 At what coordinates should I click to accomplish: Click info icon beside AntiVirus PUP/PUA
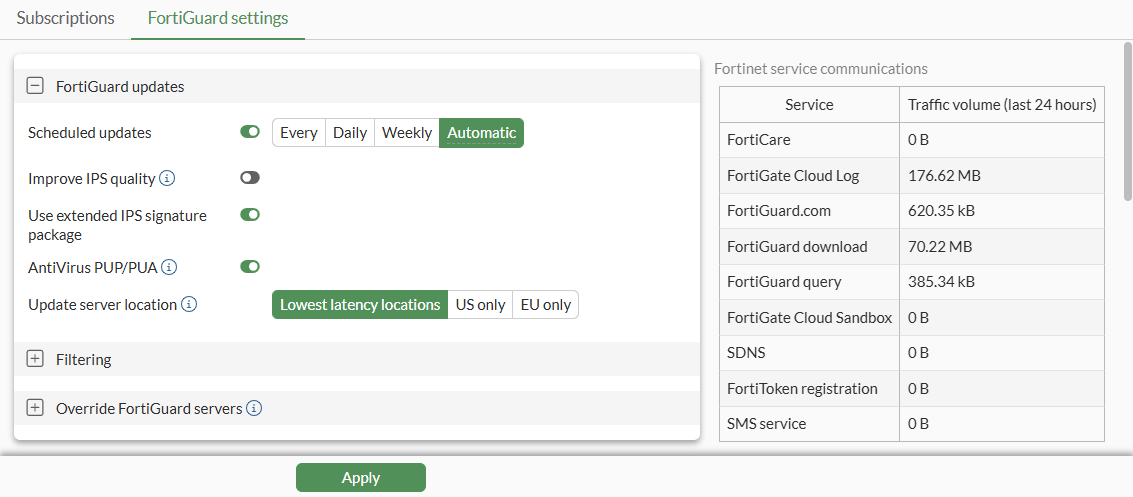(170, 267)
